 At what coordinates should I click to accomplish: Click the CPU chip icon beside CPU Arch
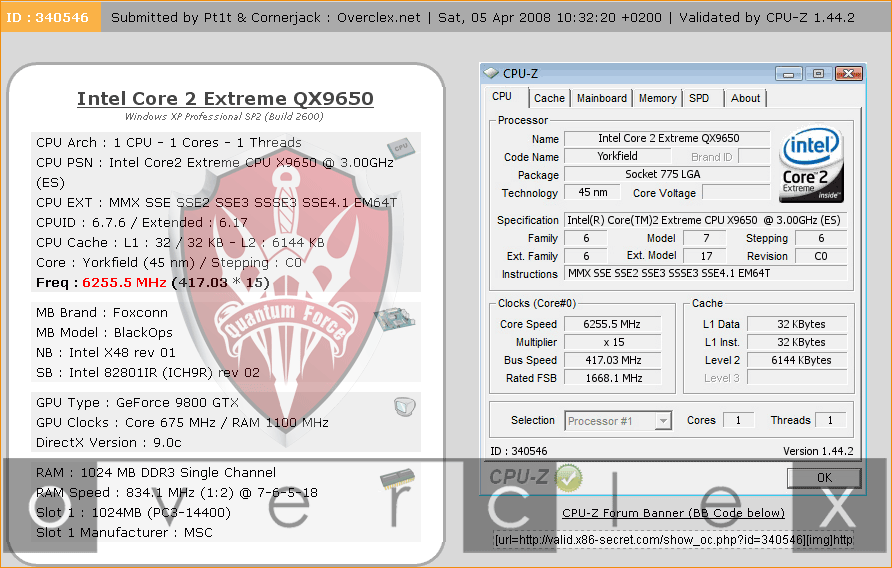[x=402, y=147]
